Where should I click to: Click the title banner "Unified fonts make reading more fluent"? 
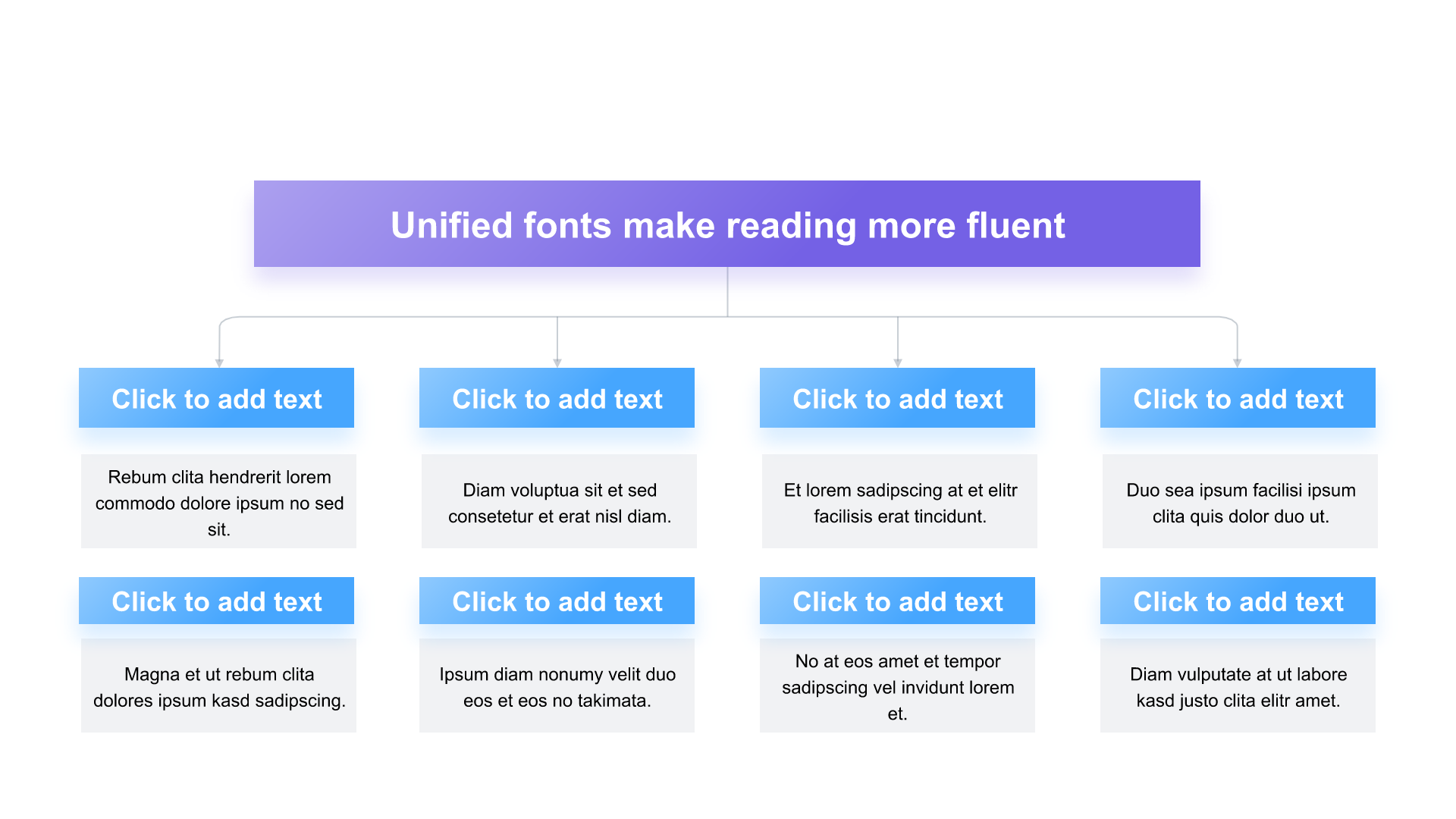point(726,224)
